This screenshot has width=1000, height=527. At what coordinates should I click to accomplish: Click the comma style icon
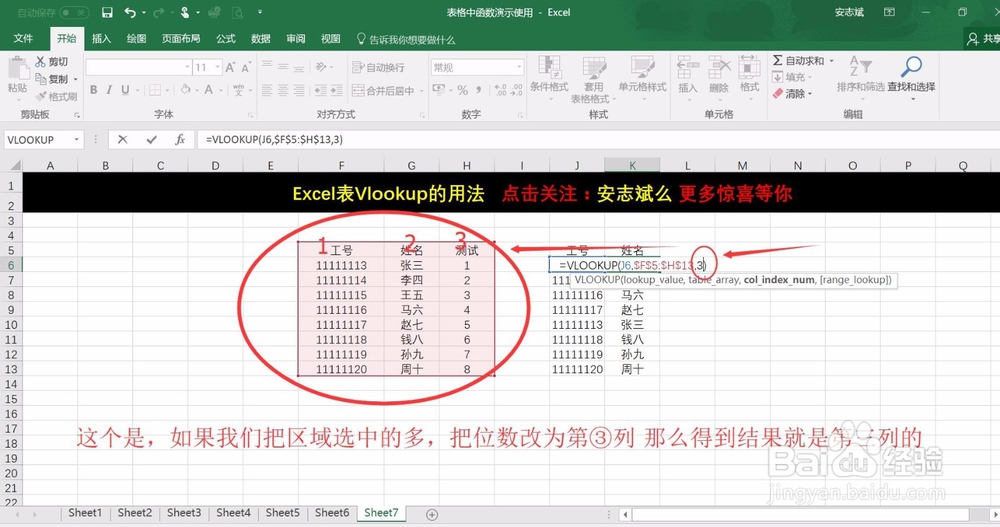[479, 90]
